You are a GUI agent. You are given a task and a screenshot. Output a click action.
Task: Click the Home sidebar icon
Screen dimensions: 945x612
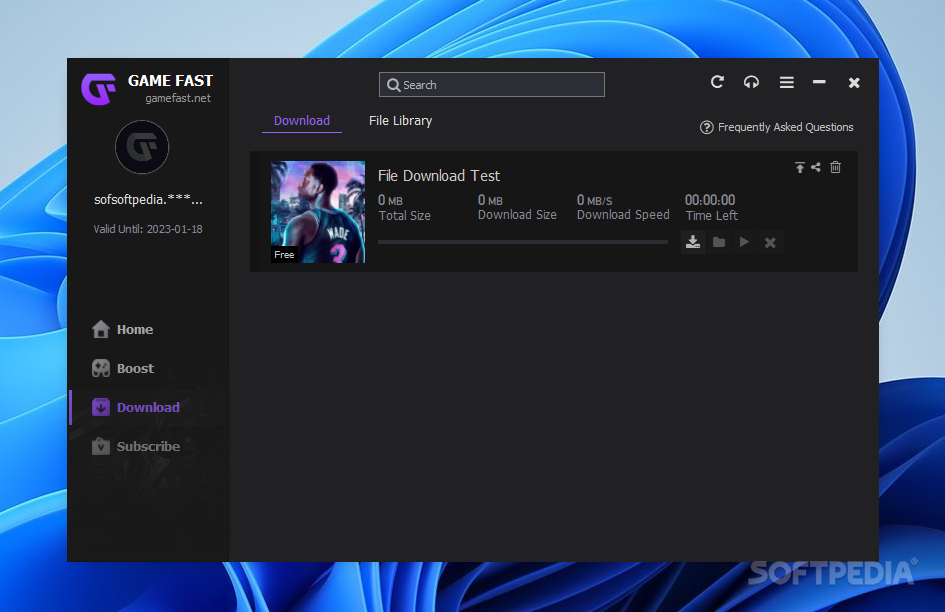[x=101, y=329]
